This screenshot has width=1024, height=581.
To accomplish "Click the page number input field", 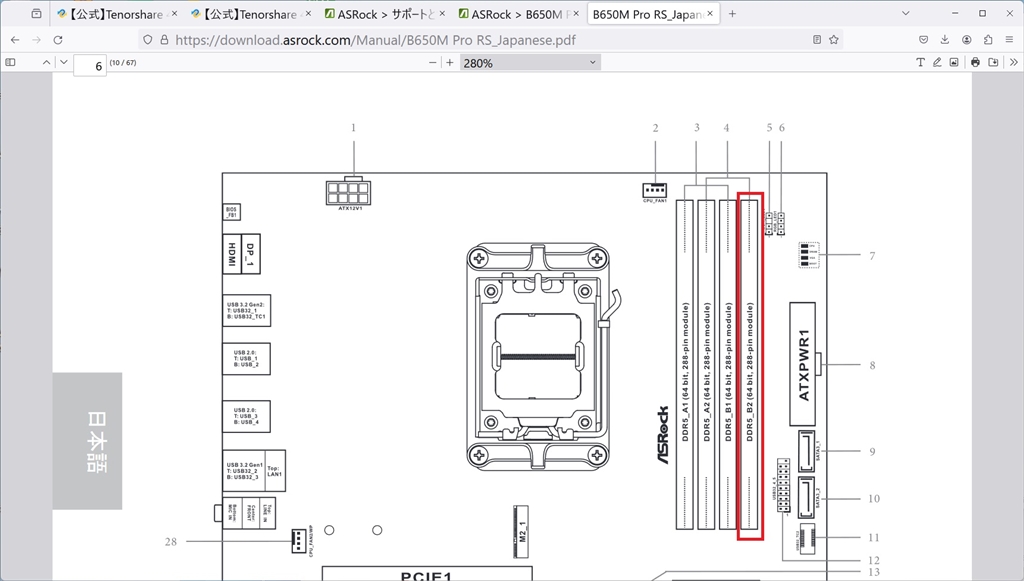I will [90, 65].
